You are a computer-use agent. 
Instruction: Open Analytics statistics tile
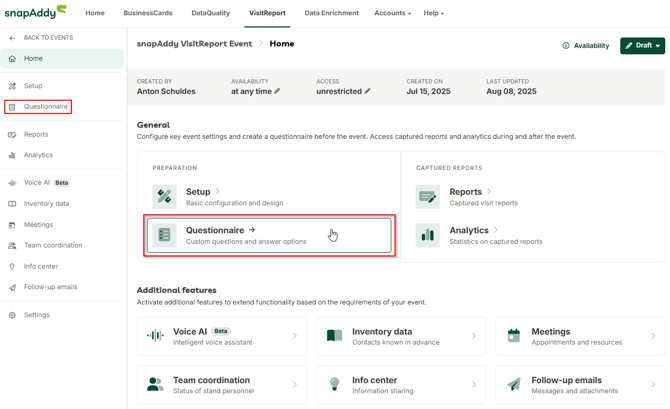pos(532,235)
